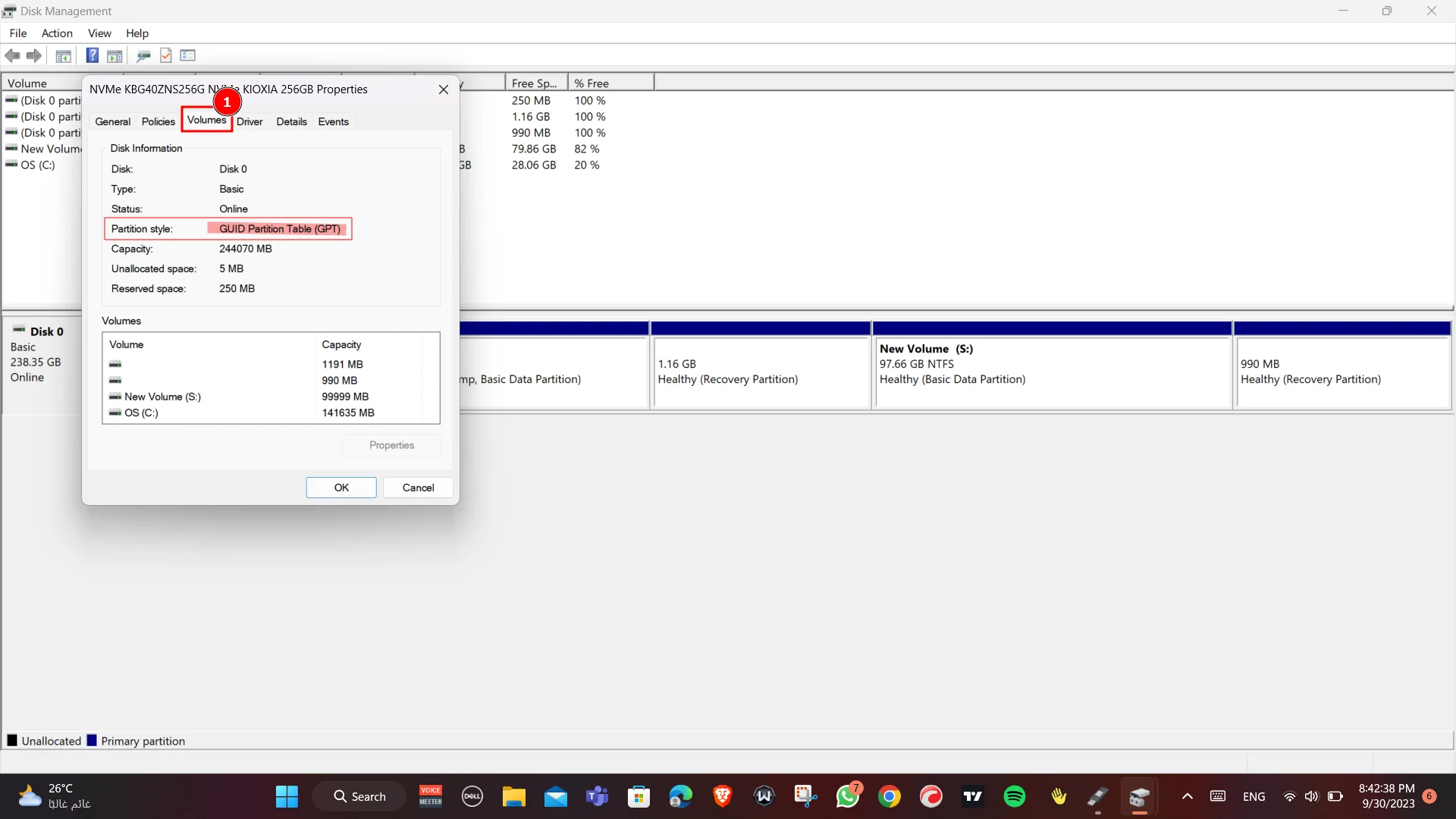The image size is (1456, 819).
Task: Click Cancel in the Properties dialog
Action: pos(418,488)
